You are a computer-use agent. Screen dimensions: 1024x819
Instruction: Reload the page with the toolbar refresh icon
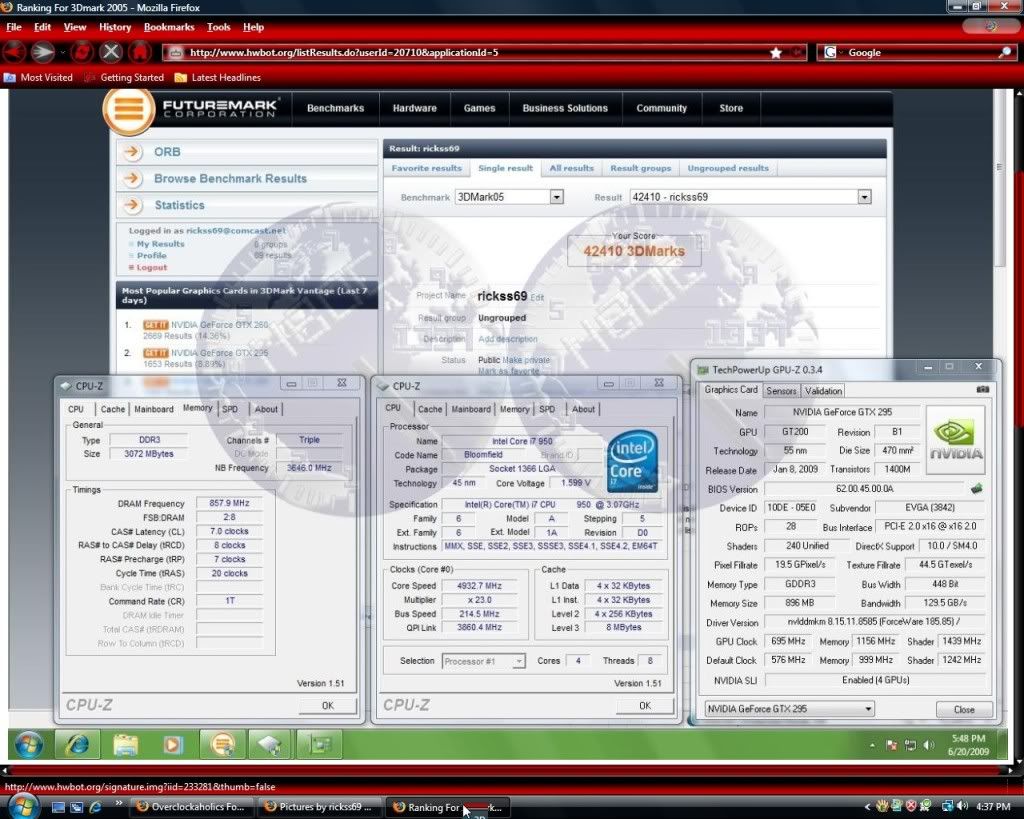click(83, 52)
